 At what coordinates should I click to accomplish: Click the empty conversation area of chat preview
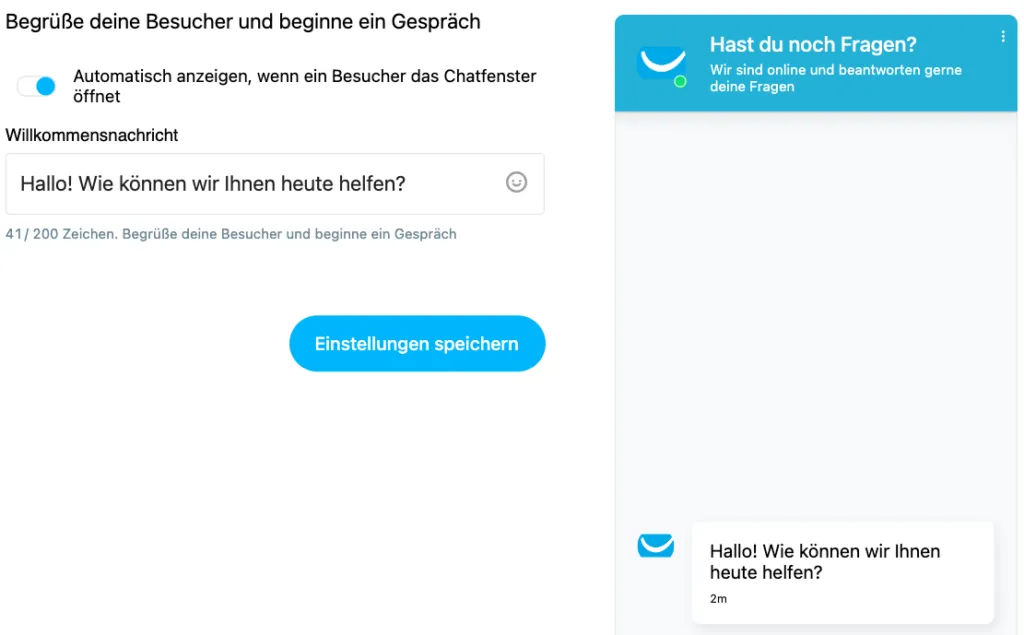[x=816, y=314]
